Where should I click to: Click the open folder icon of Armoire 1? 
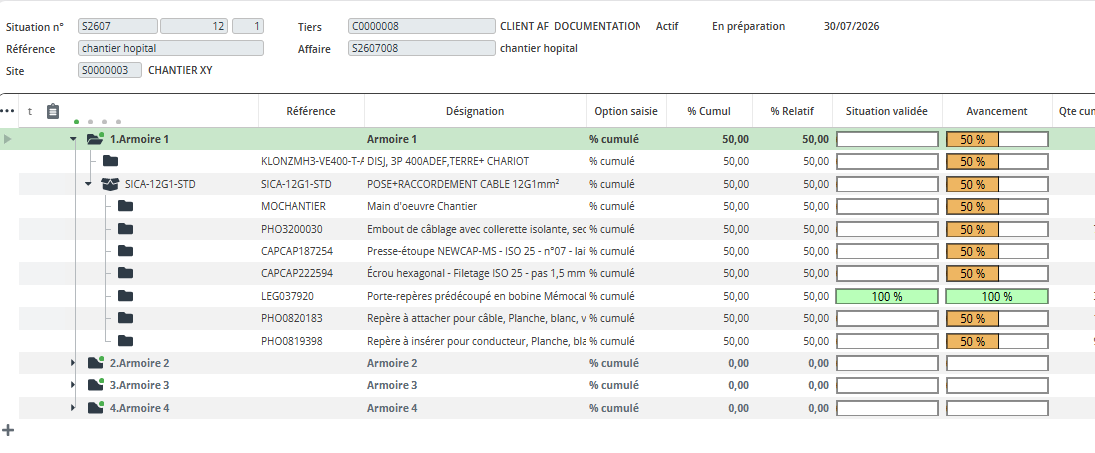pyautogui.click(x=95, y=138)
